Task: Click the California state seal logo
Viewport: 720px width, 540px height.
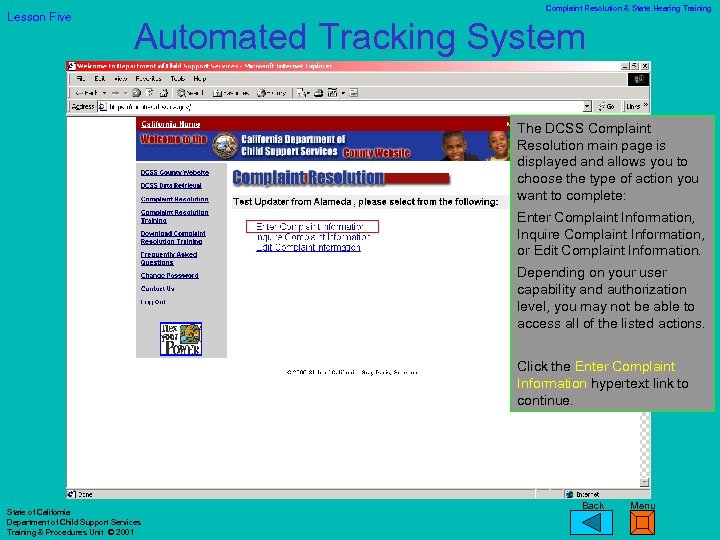Action: [225, 146]
